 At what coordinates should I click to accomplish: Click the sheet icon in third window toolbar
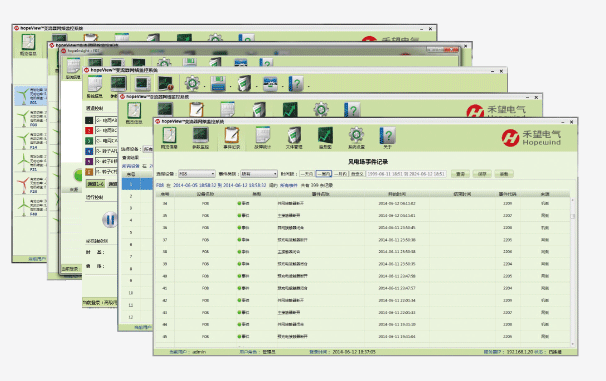(x=95, y=84)
